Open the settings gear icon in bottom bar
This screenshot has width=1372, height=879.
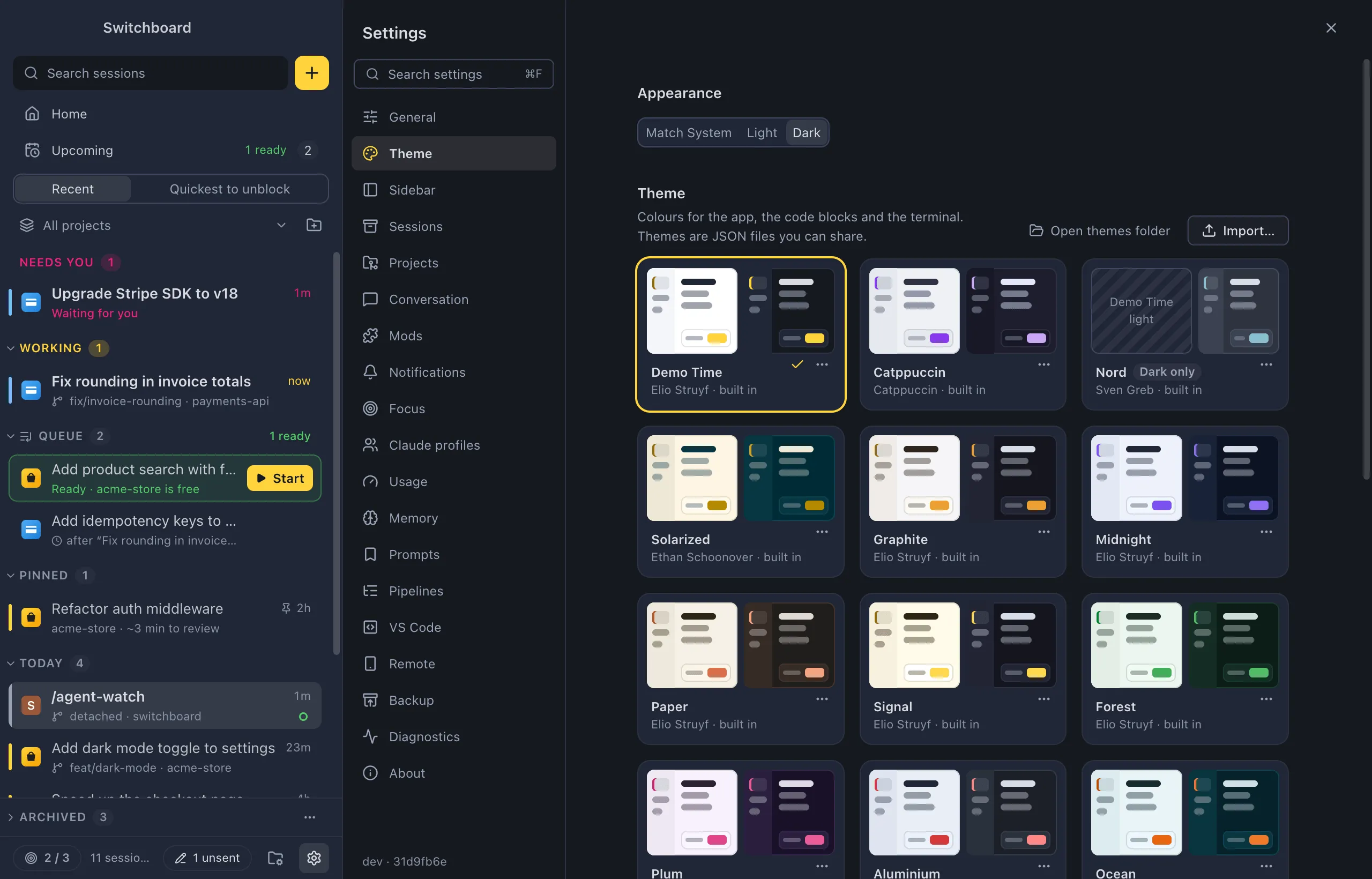(314, 858)
